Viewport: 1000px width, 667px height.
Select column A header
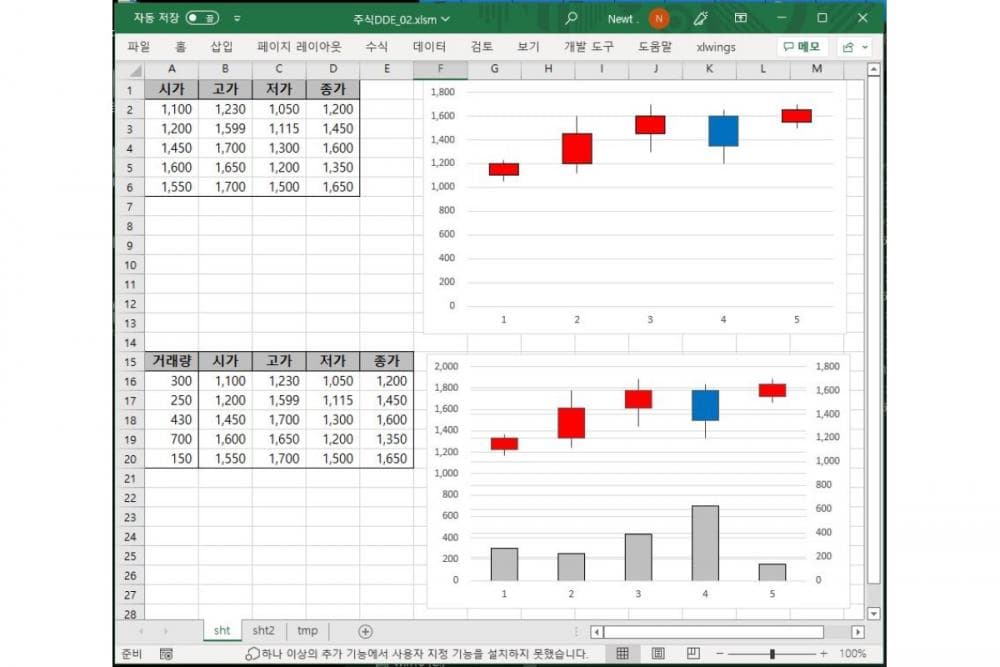[172, 69]
